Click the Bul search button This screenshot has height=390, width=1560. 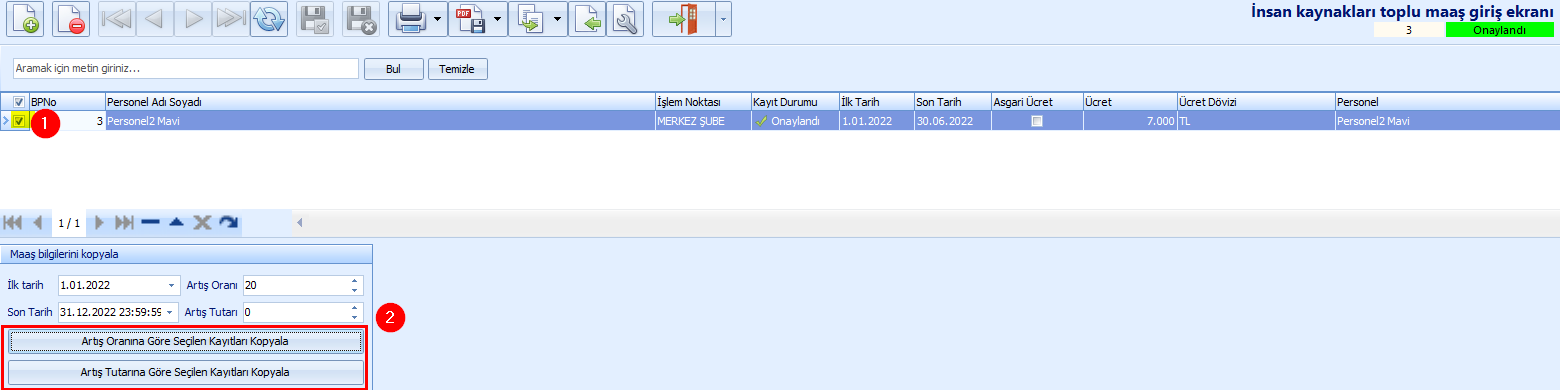[393, 69]
